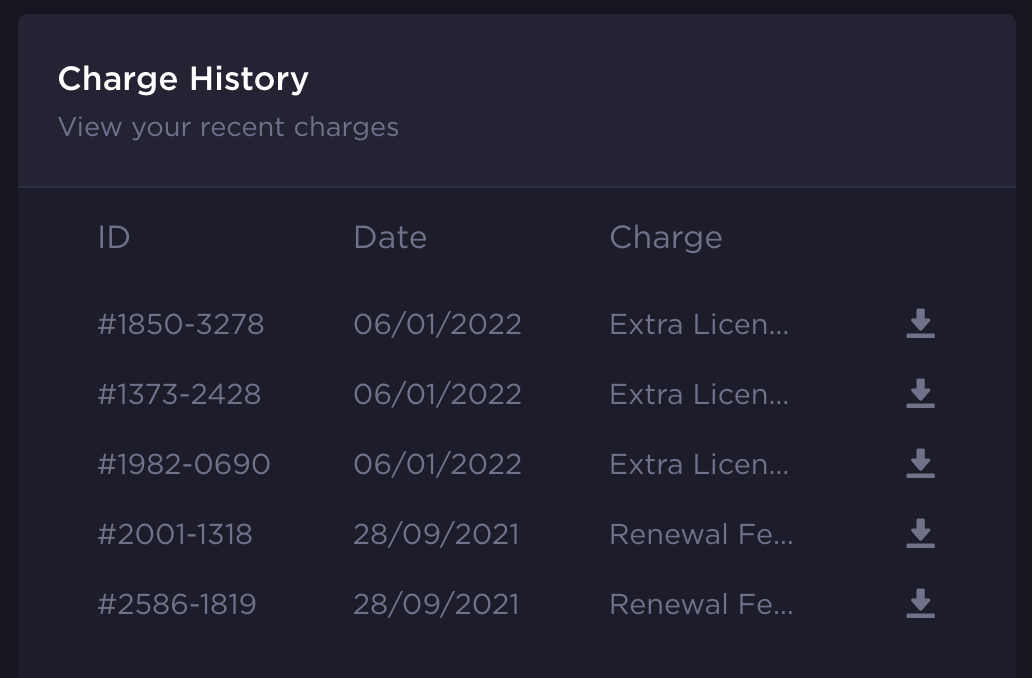The image size is (1032, 678).
Task: Sort table by Date column header
Action: click(x=390, y=237)
